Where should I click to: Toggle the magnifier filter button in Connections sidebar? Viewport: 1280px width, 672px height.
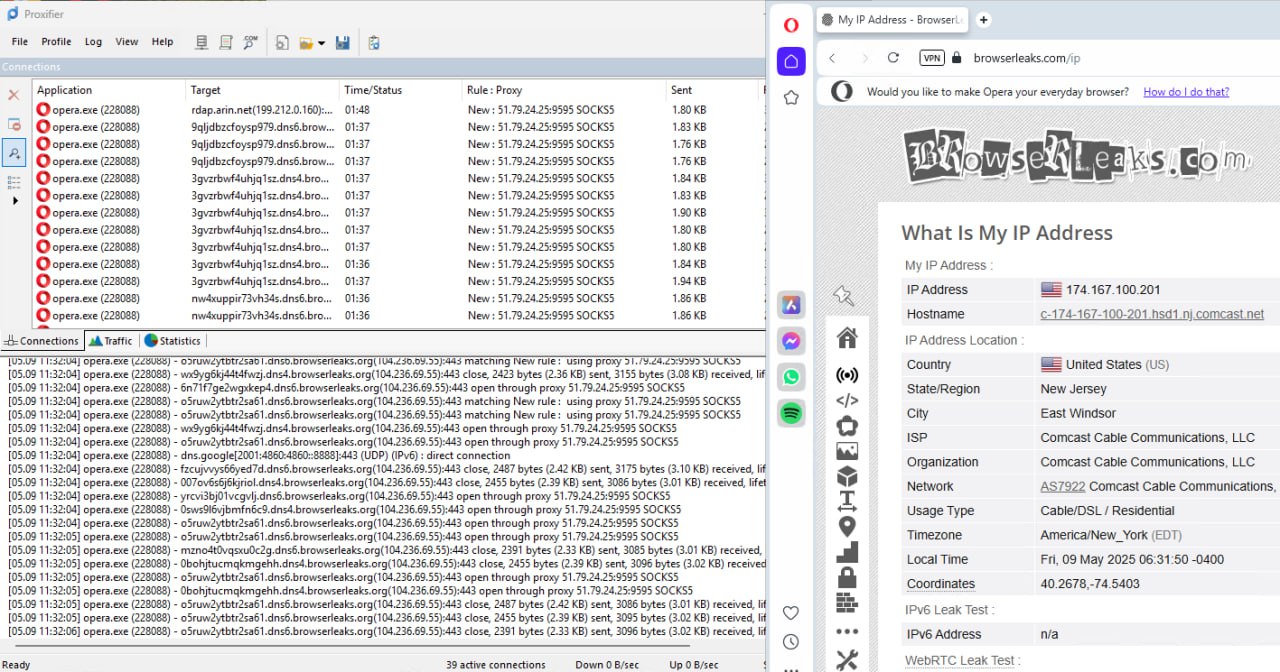click(14, 152)
